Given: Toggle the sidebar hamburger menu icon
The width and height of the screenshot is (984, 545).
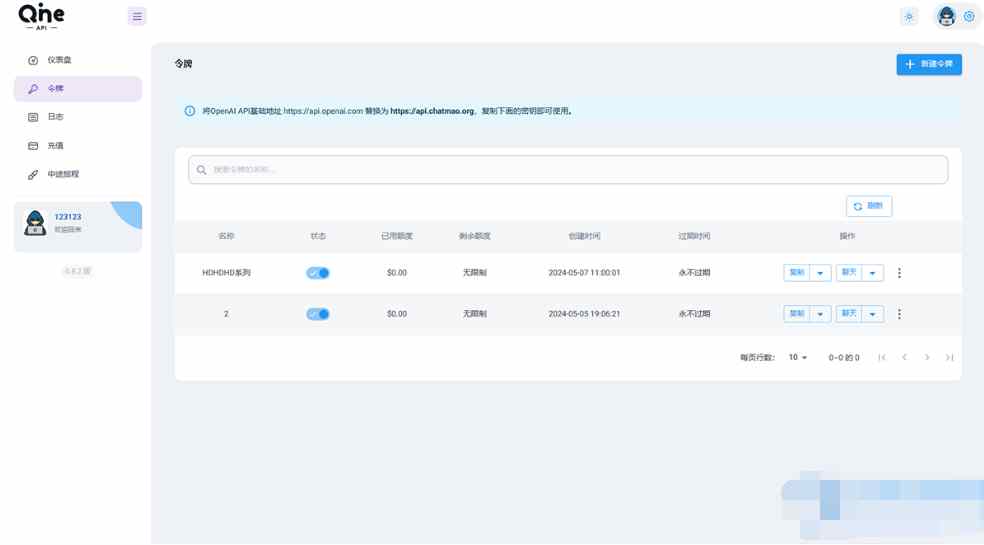Looking at the screenshot, I should [137, 16].
